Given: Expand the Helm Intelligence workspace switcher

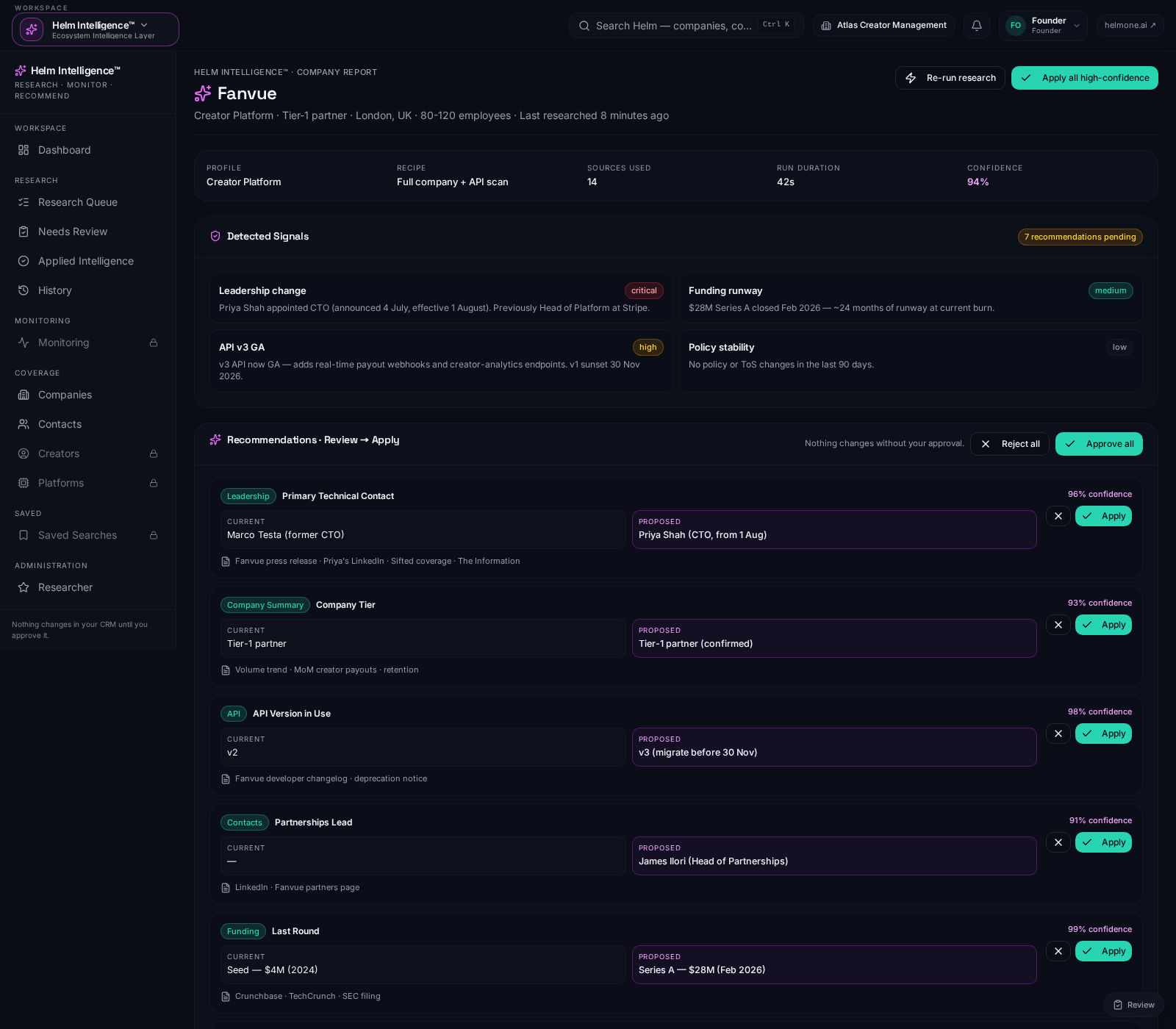Looking at the screenshot, I should (96, 29).
